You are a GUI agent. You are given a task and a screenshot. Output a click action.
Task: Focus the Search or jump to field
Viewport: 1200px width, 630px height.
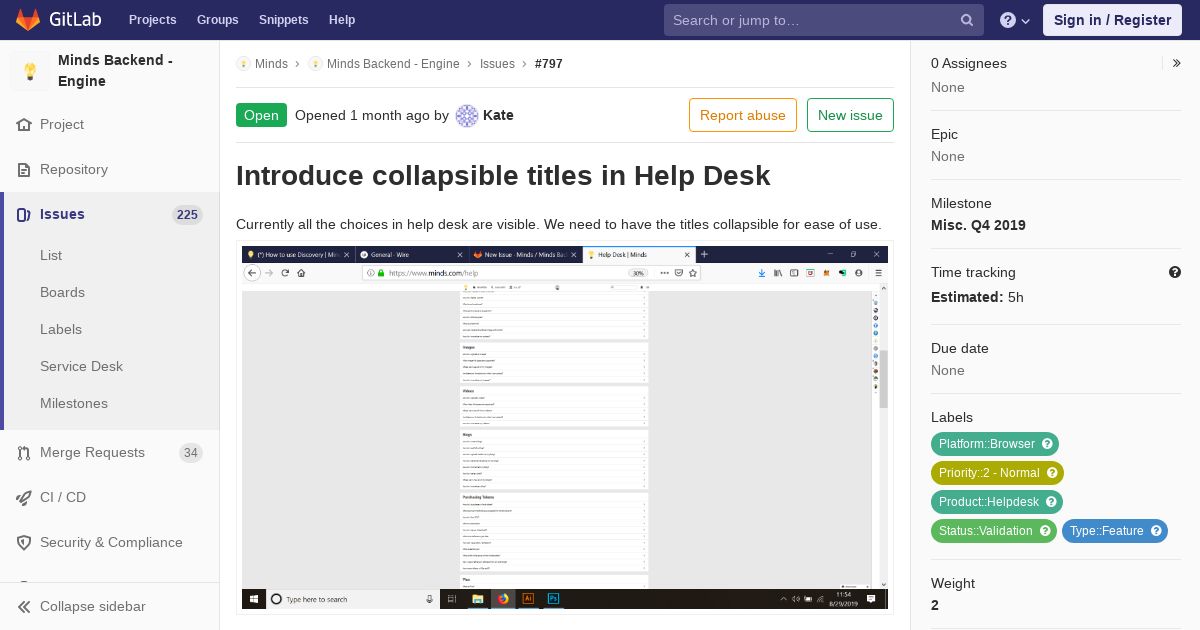click(x=824, y=20)
